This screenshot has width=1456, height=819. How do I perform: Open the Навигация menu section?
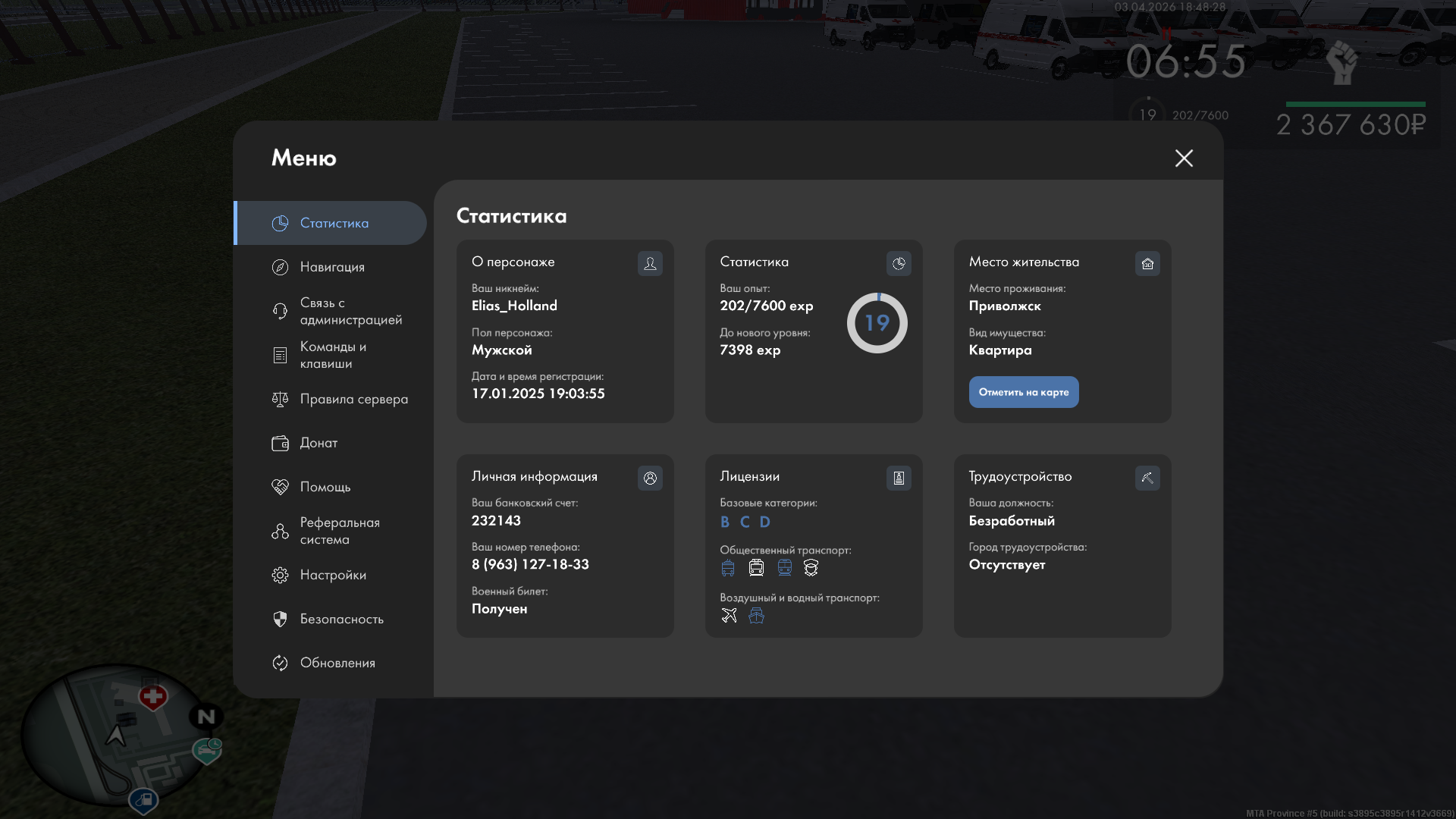[332, 267]
